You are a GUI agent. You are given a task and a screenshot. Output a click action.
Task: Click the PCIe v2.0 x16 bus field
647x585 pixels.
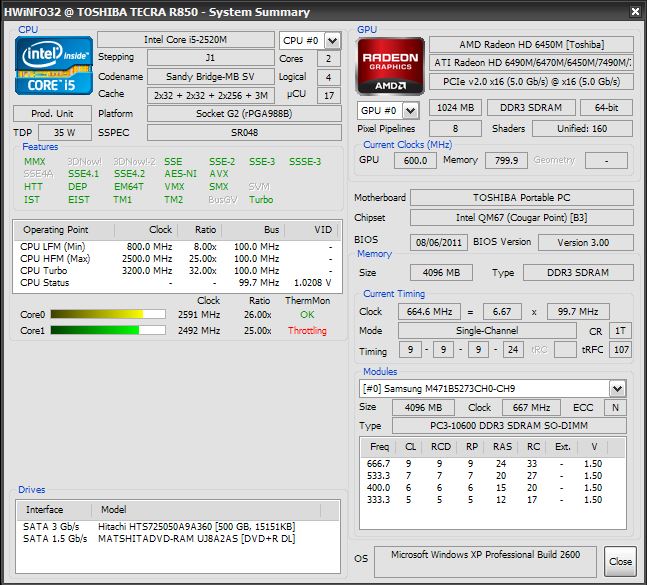coord(531,82)
